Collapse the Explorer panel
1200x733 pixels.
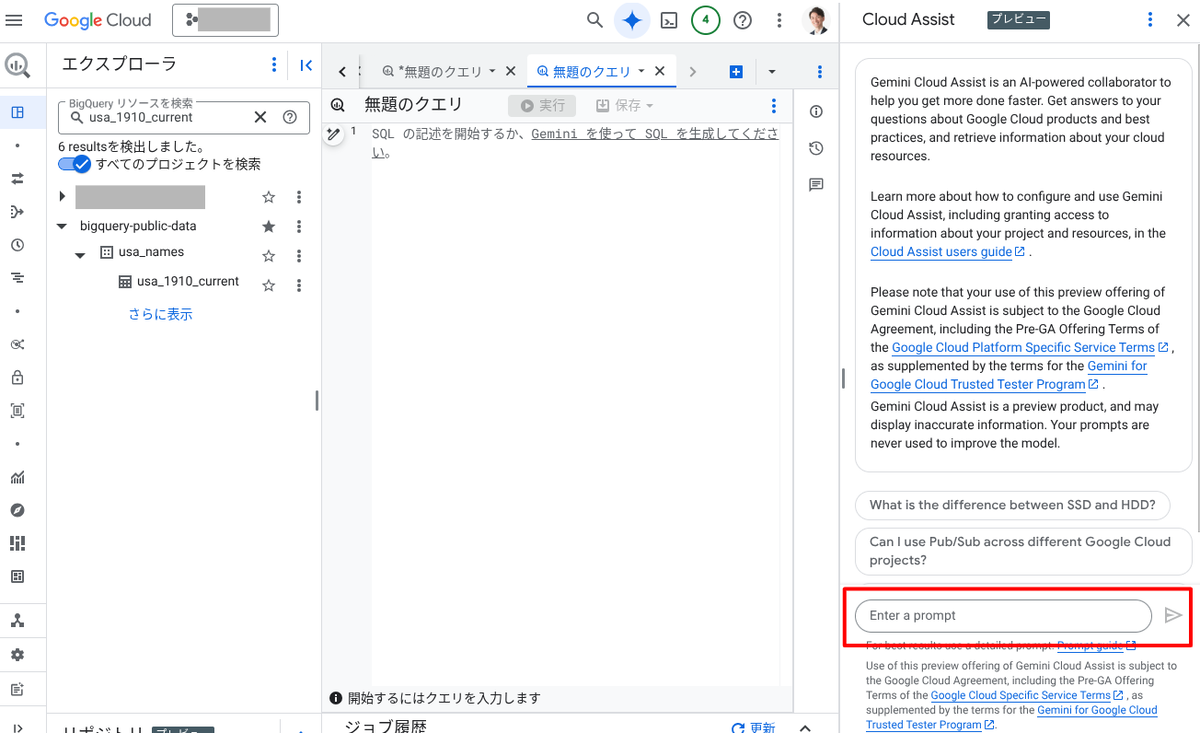pos(306,65)
